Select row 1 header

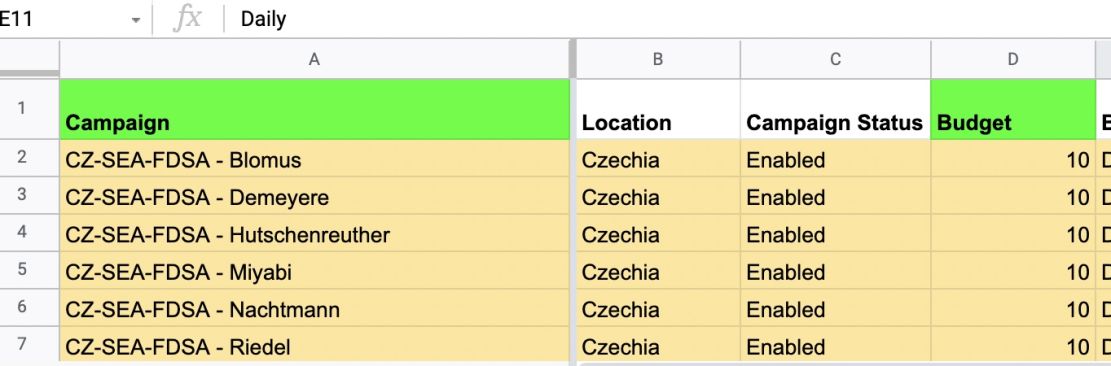point(22,109)
